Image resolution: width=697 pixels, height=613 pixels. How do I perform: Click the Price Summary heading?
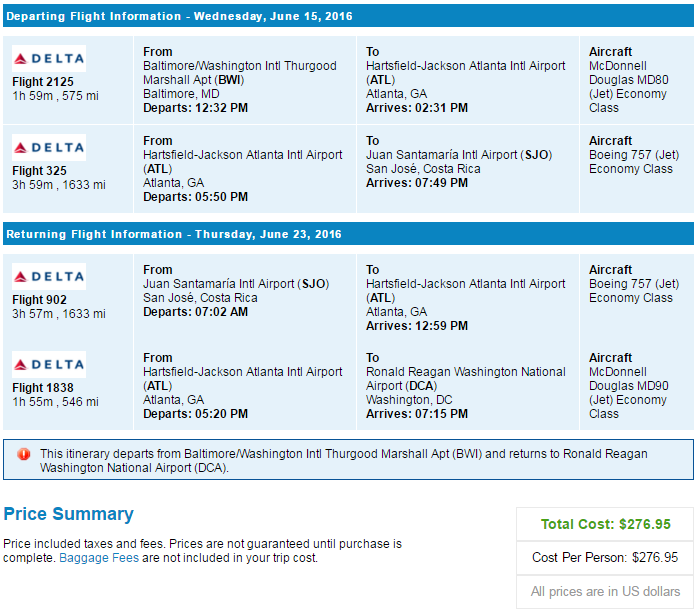tap(68, 514)
